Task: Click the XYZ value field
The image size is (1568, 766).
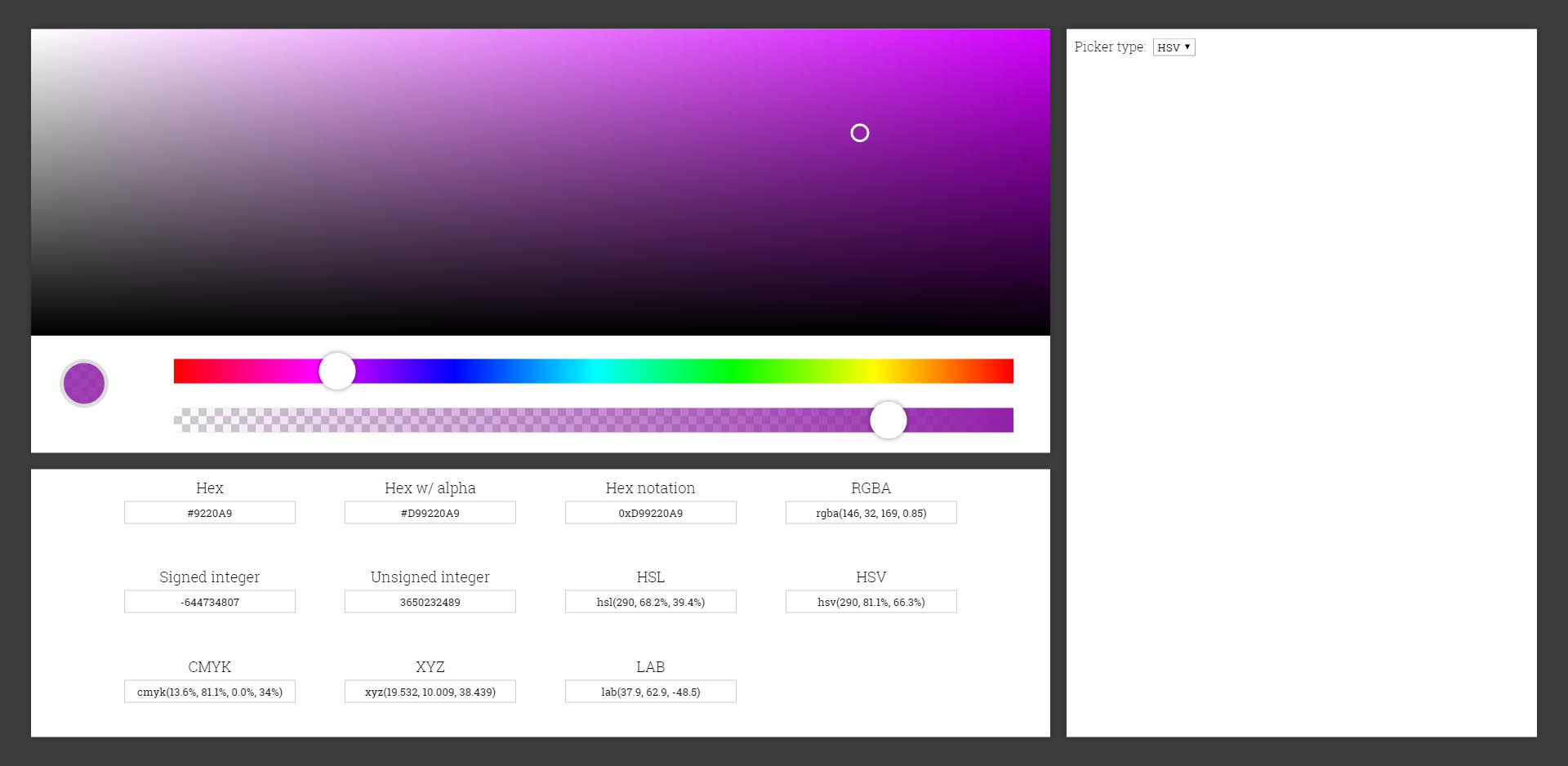Action: pos(430,692)
